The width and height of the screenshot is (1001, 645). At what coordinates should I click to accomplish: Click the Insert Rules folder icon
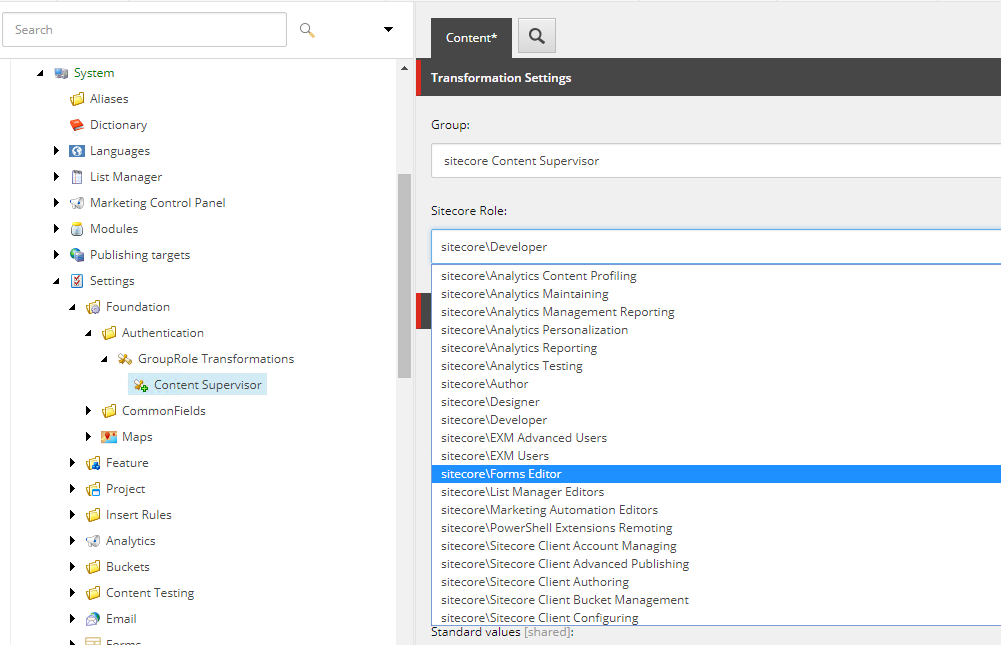click(93, 515)
